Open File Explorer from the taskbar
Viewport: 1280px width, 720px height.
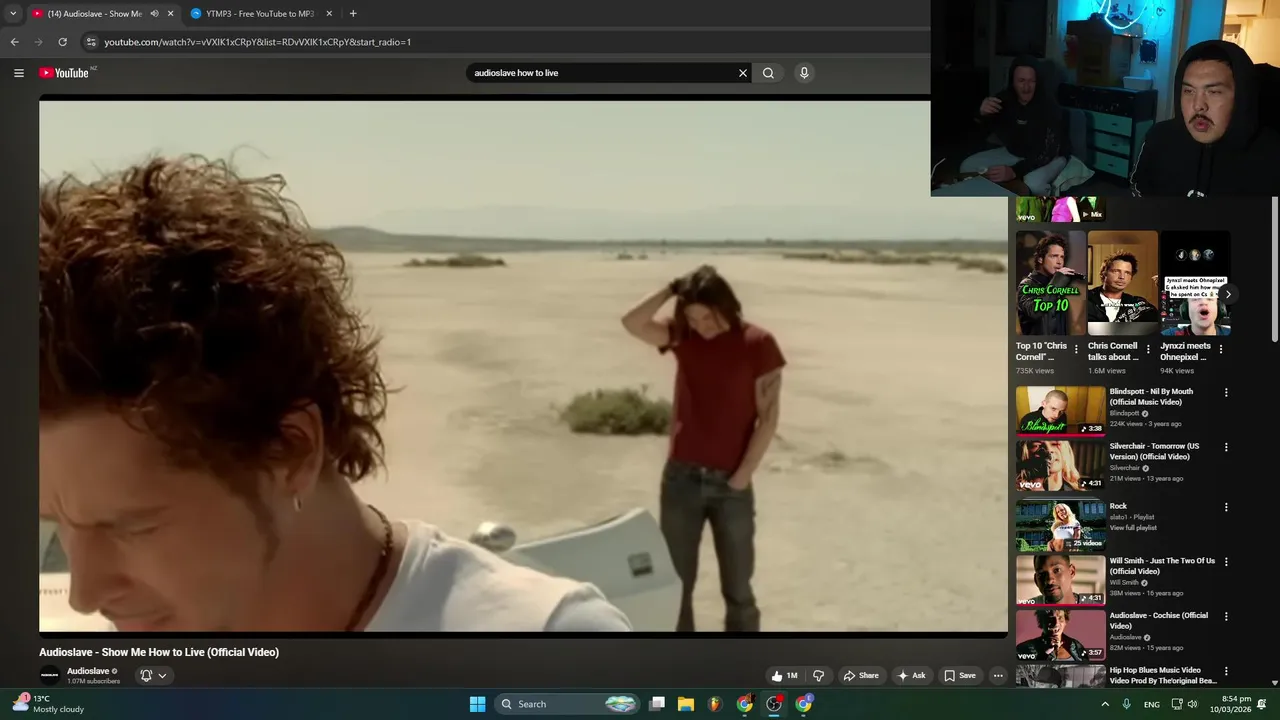(686, 704)
